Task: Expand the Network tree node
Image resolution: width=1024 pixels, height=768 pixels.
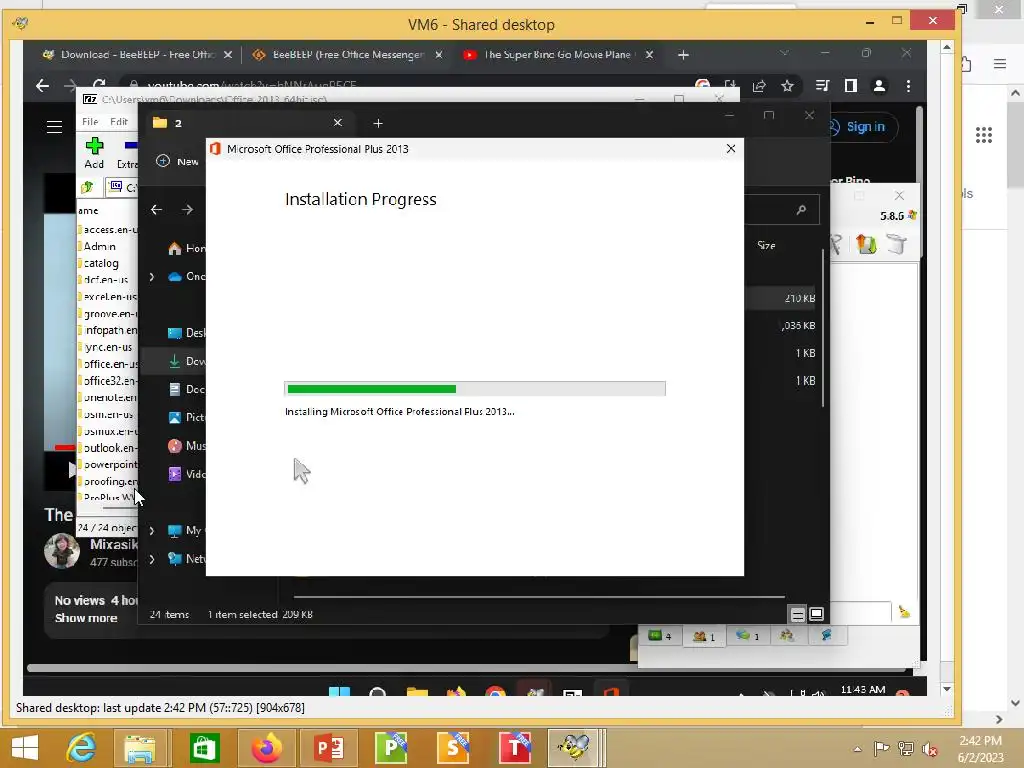Action: point(152,559)
